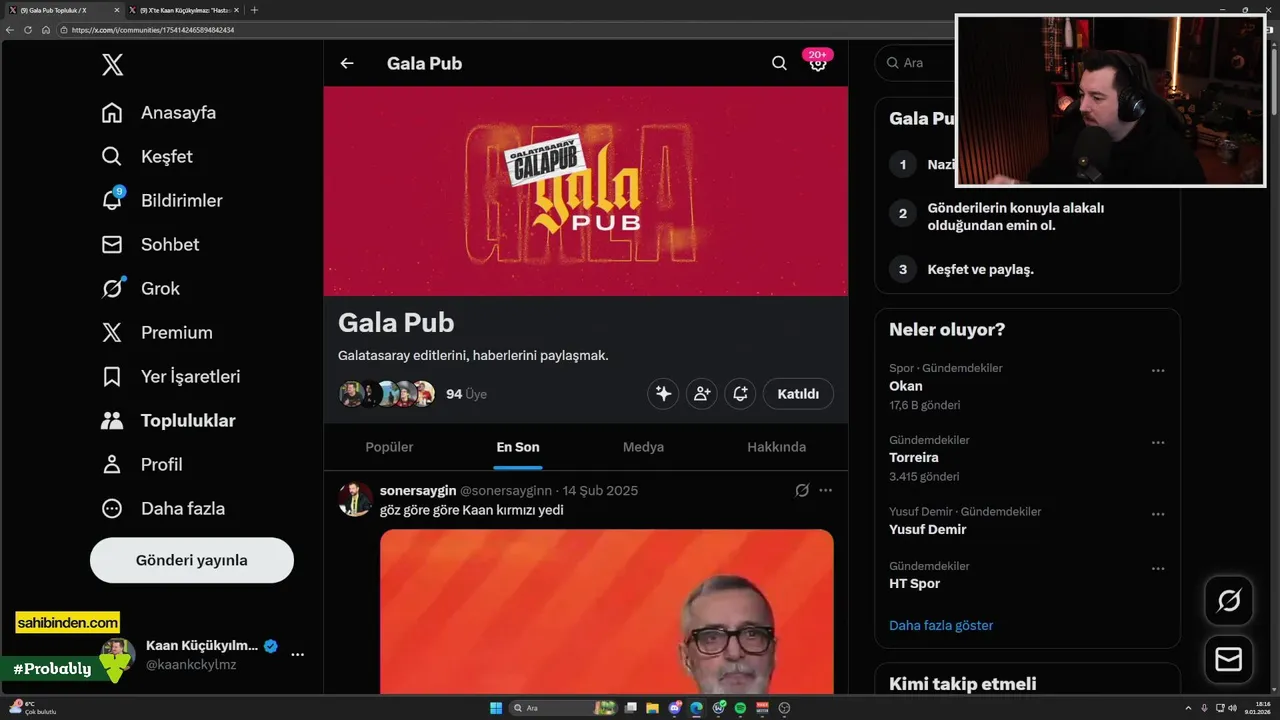The image size is (1280, 720).
Task: Click the Gala Pub banner image
Action: pos(586,191)
